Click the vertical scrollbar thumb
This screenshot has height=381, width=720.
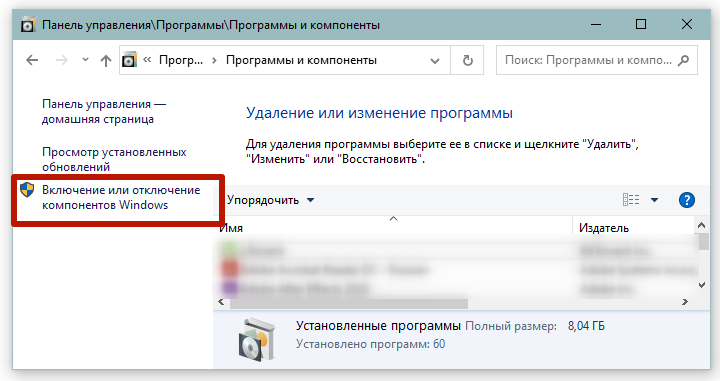point(703,241)
